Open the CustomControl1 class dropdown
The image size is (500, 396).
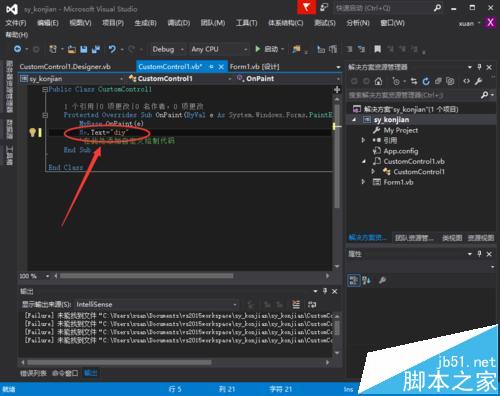180,79
